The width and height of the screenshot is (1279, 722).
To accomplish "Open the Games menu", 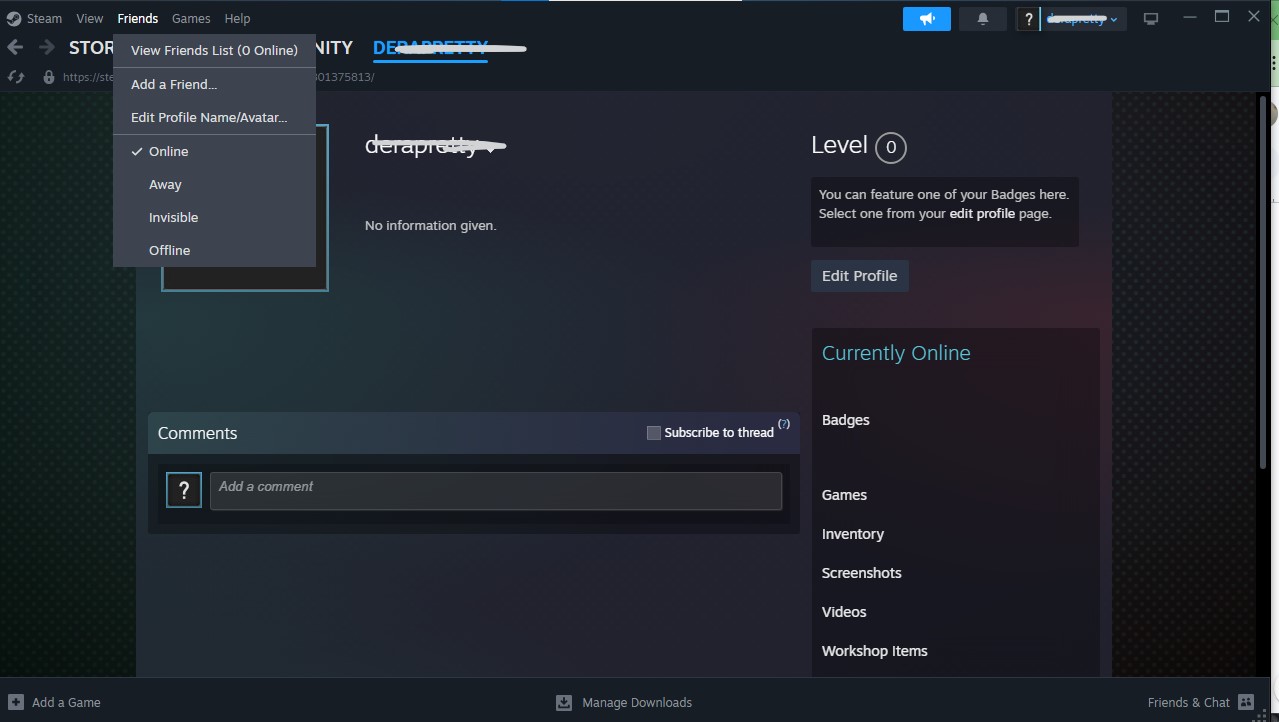I will click(x=190, y=18).
